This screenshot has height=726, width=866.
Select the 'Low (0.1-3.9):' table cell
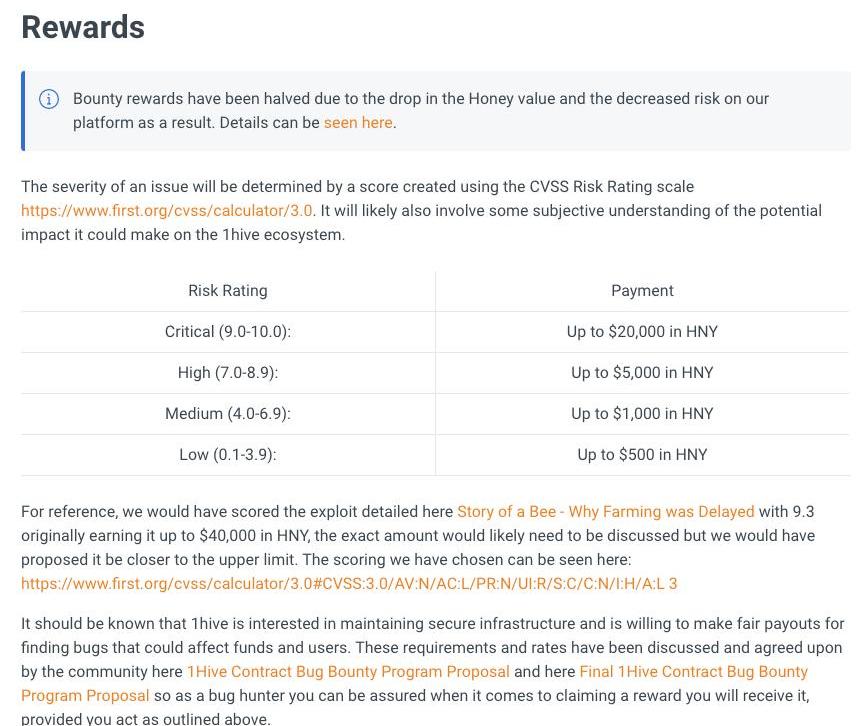228,454
